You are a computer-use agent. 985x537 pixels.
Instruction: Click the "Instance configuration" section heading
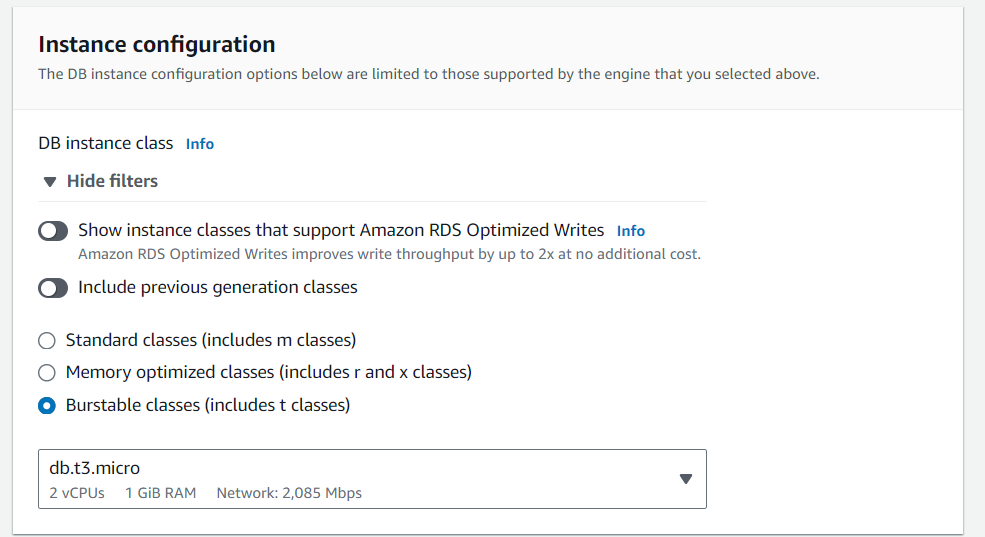[x=156, y=44]
